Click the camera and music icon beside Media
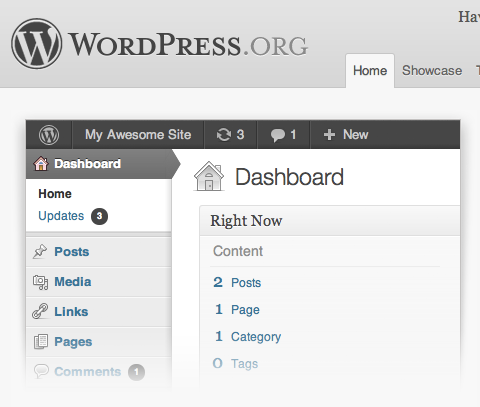 tap(40, 282)
